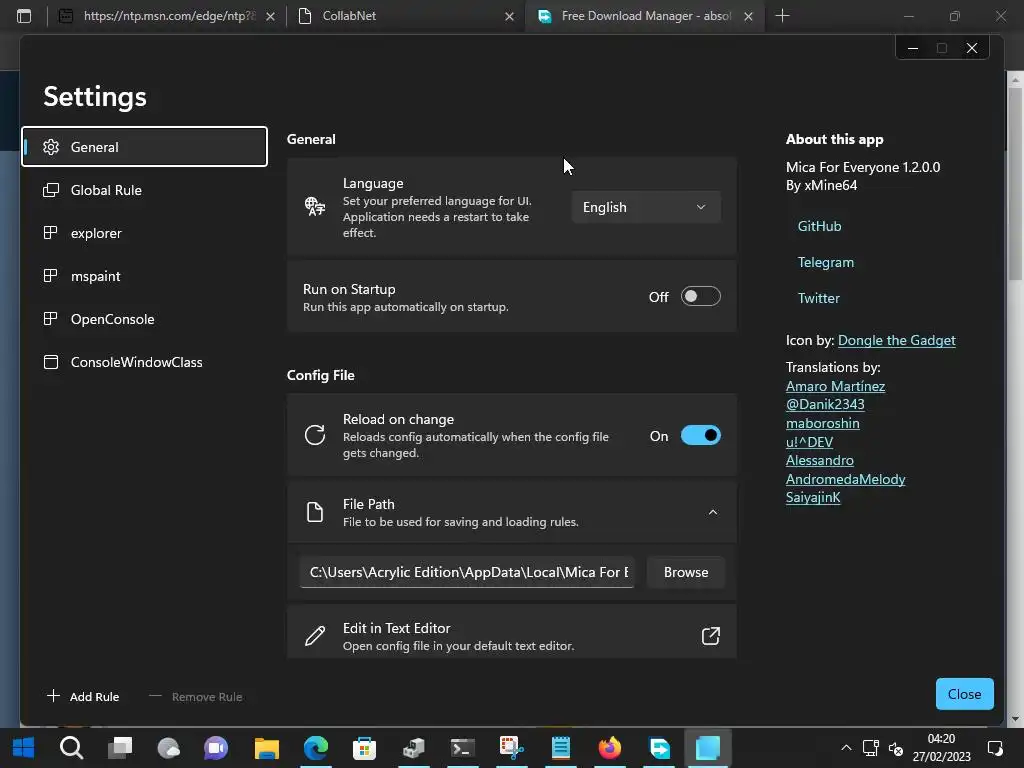Click the General sidebar gear icon

[51, 147]
